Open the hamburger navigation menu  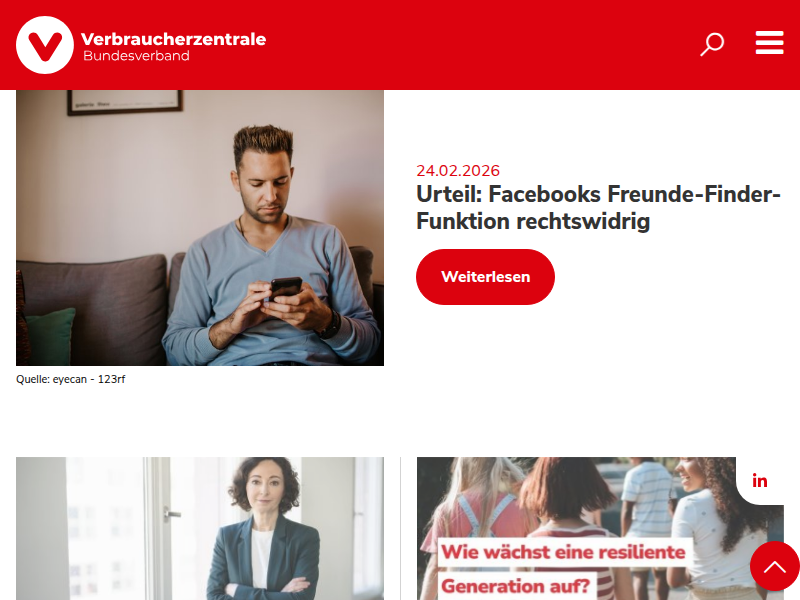point(769,42)
